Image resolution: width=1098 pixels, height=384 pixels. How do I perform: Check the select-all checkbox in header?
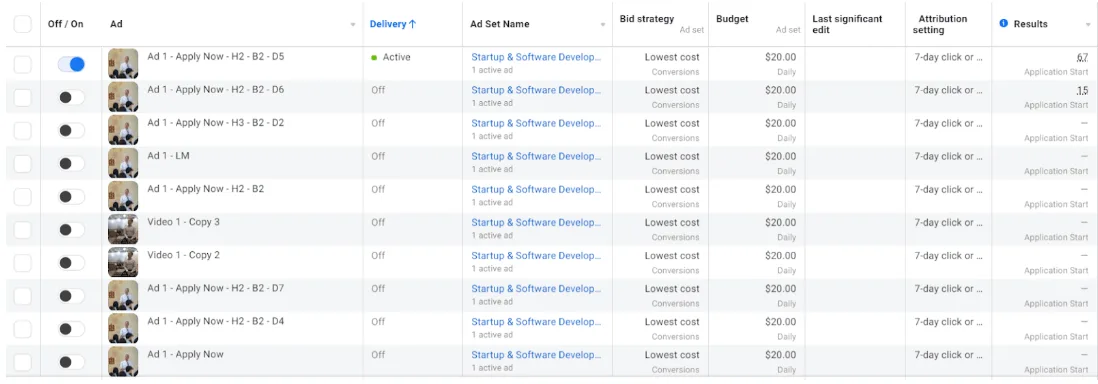click(x=23, y=24)
